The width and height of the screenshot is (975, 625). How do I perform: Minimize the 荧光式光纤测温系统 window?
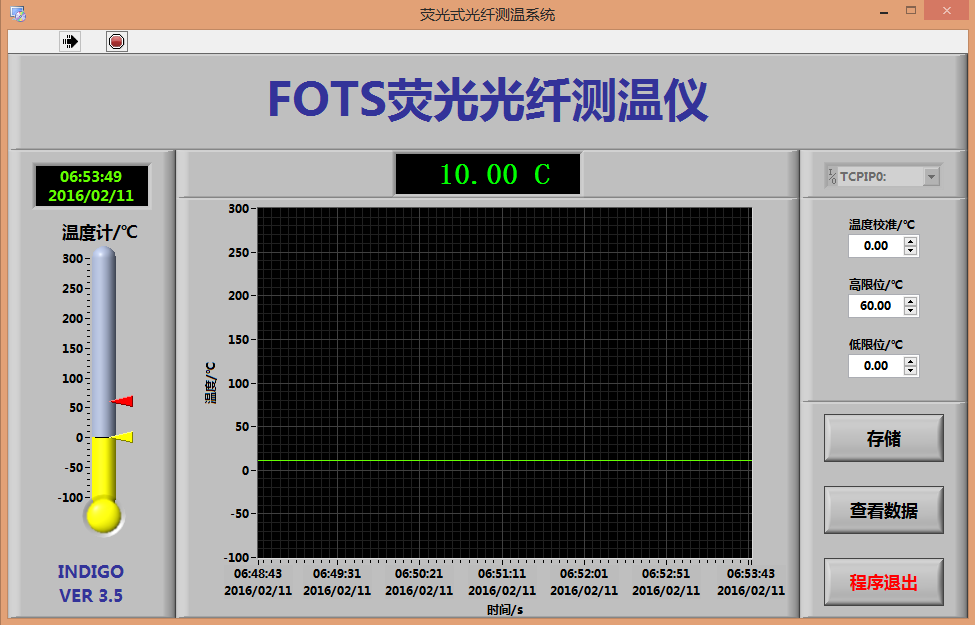(884, 11)
